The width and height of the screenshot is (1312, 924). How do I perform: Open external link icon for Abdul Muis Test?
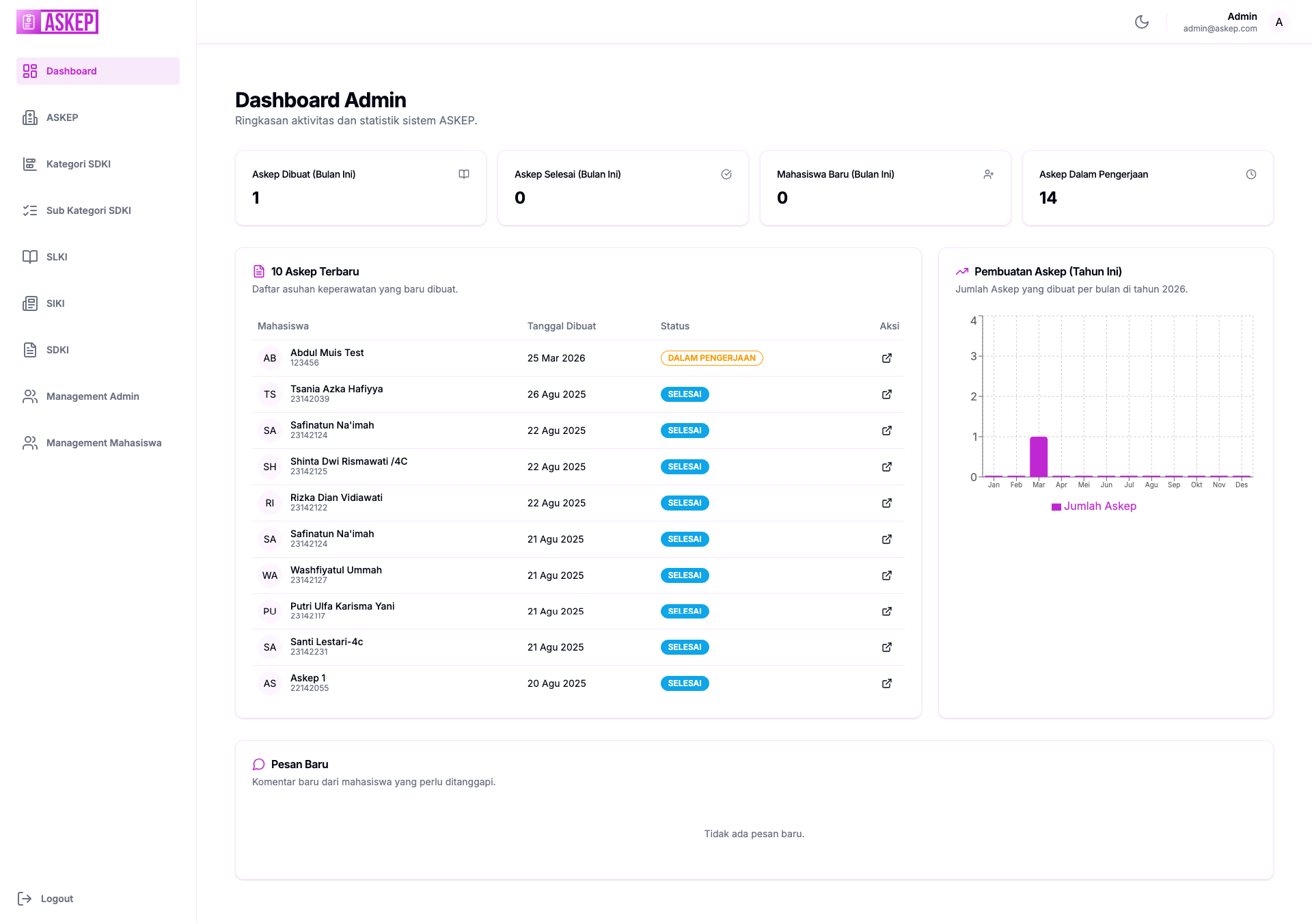(x=886, y=358)
